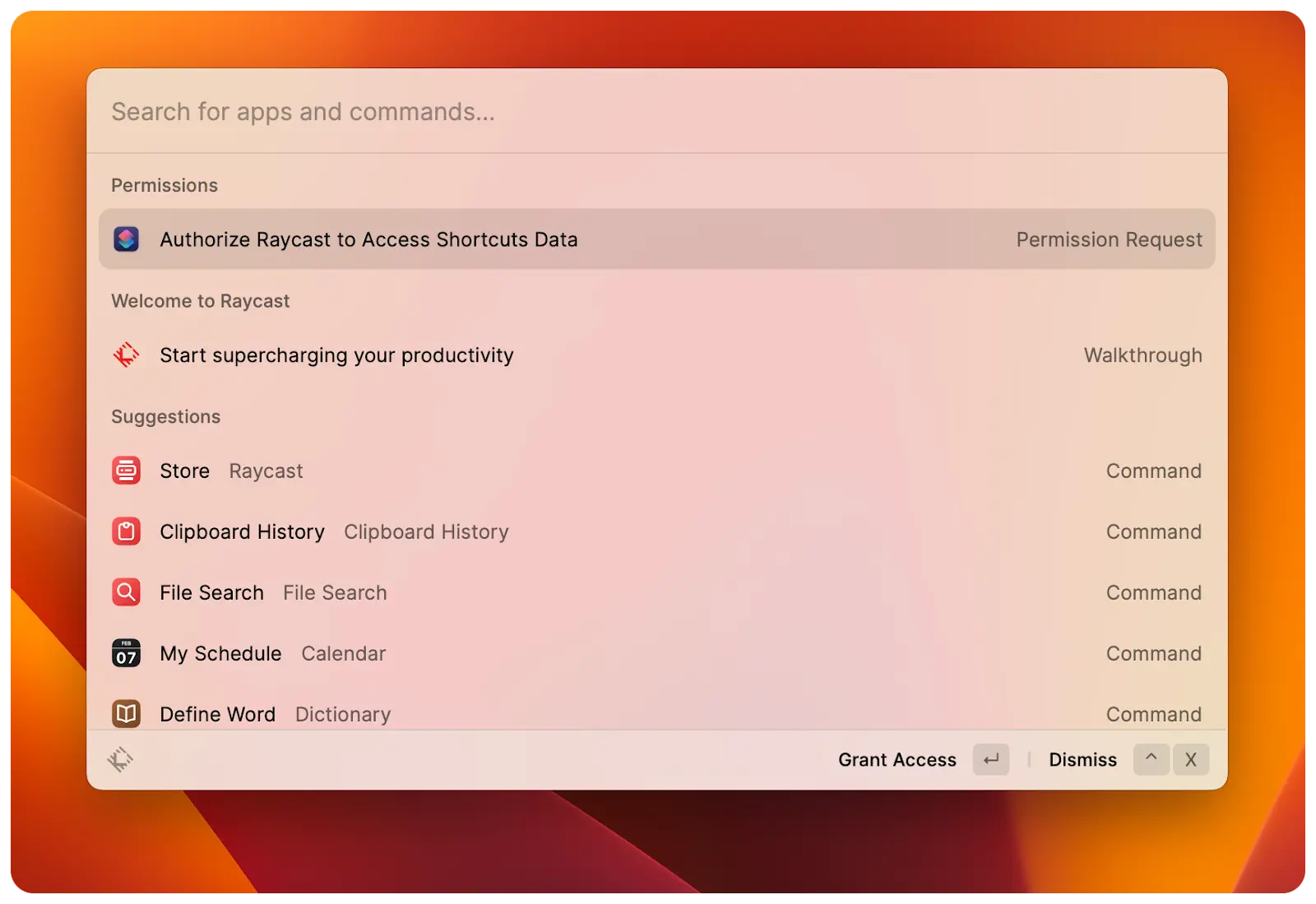Click the Walkthrough label
The height and width of the screenshot is (904, 1316).
point(1142,355)
